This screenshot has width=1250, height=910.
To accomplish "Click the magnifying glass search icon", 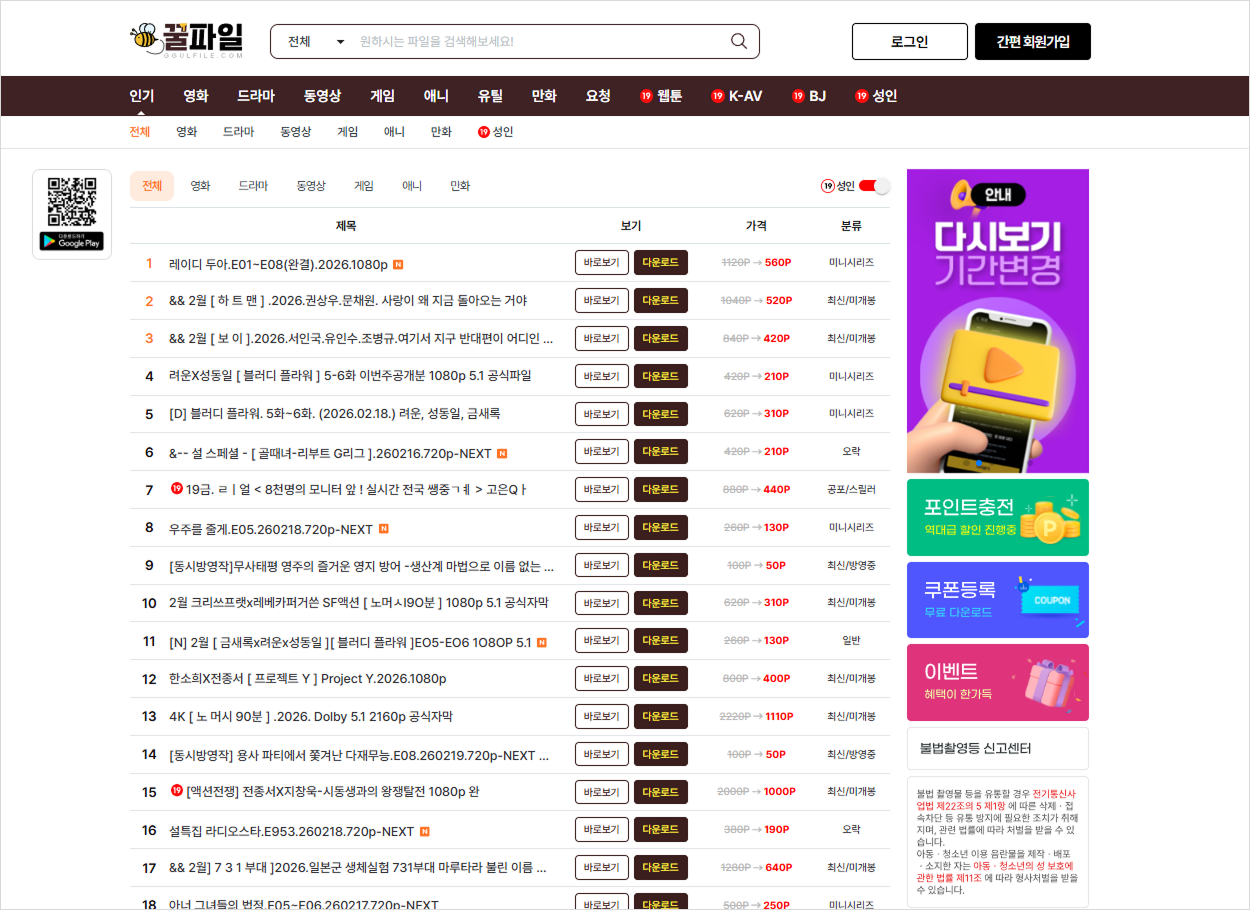I will pos(739,41).
